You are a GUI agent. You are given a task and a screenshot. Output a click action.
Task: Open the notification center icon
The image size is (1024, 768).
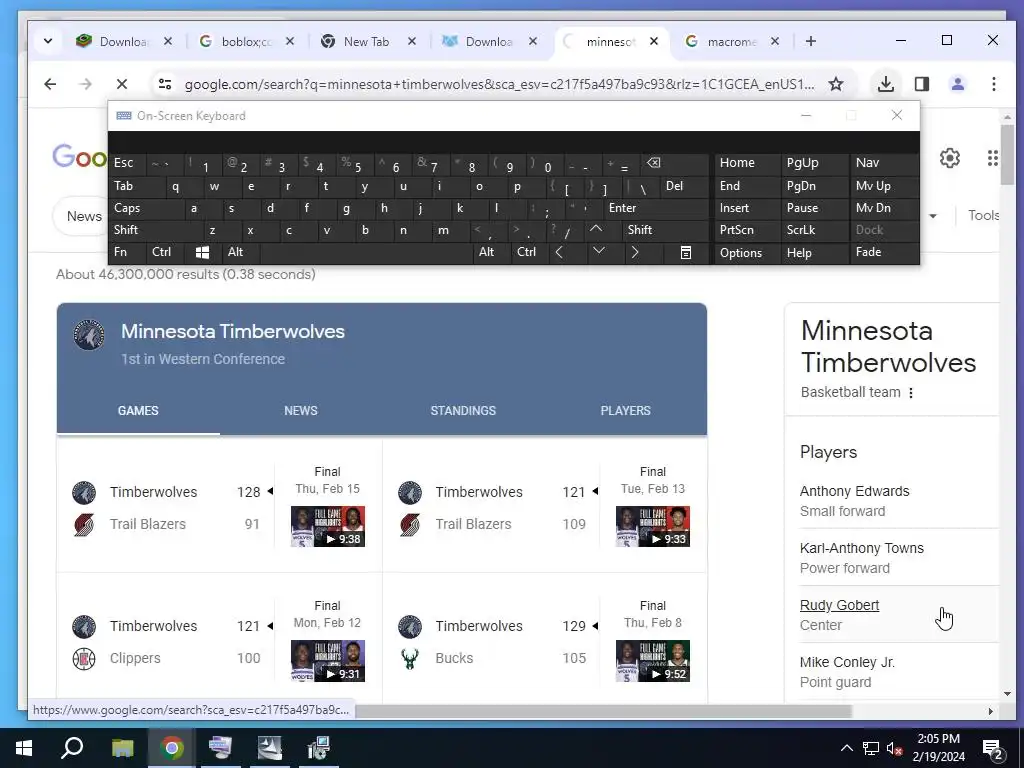(993, 748)
